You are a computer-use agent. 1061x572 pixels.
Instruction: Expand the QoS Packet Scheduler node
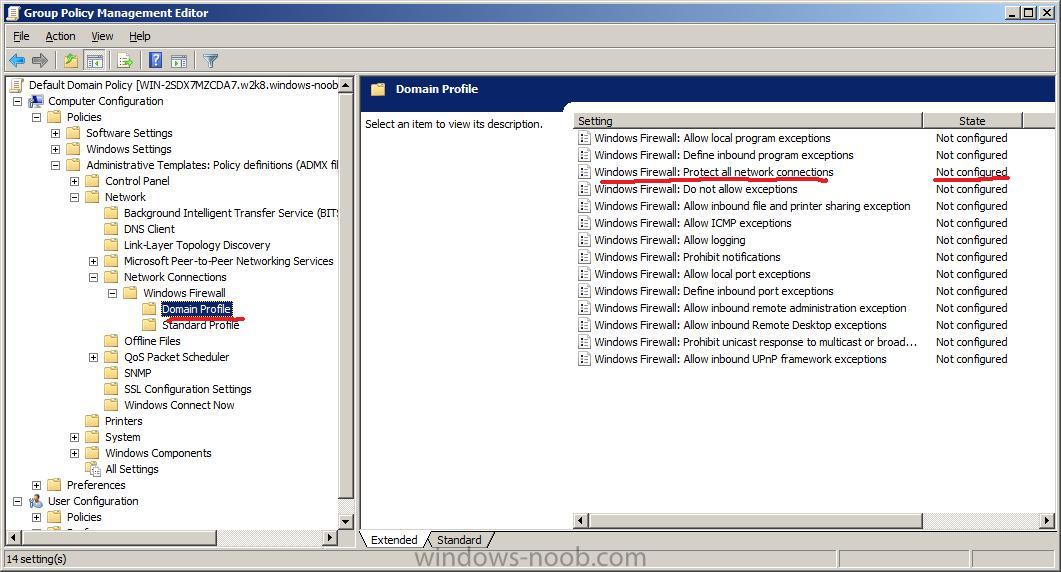[93, 357]
